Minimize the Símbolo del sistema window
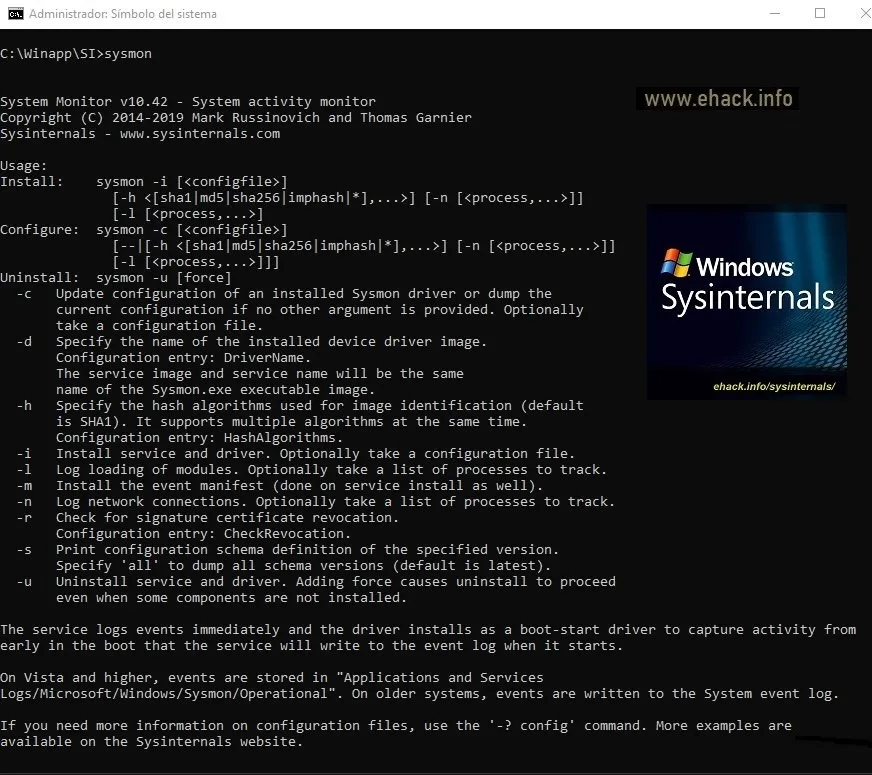Image resolution: width=872 pixels, height=775 pixels. 775,13
